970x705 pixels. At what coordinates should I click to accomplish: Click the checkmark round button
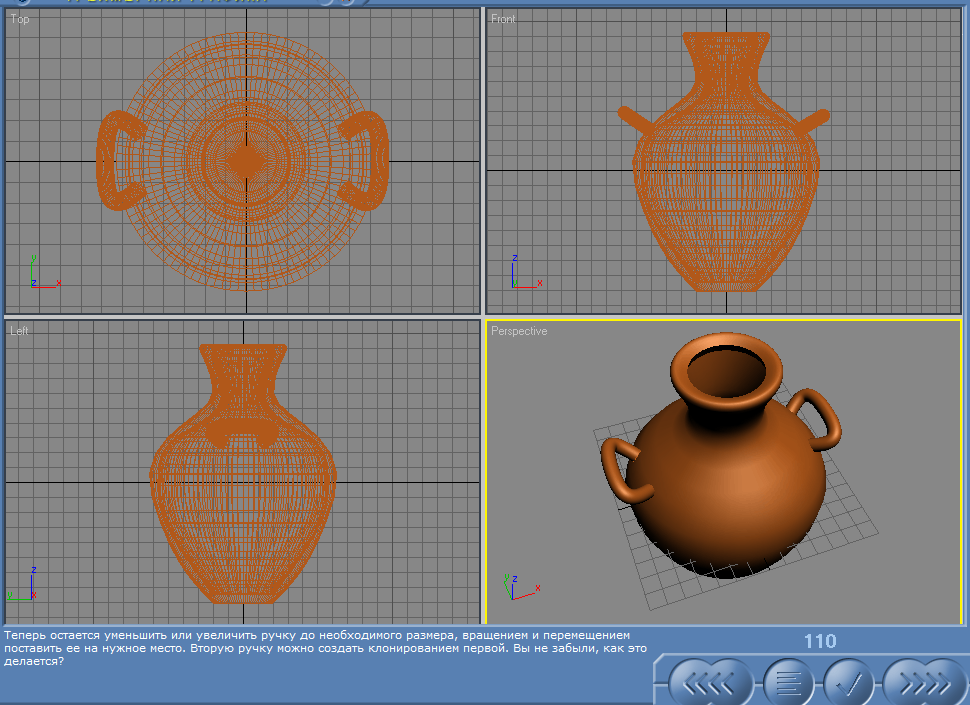[x=849, y=683]
